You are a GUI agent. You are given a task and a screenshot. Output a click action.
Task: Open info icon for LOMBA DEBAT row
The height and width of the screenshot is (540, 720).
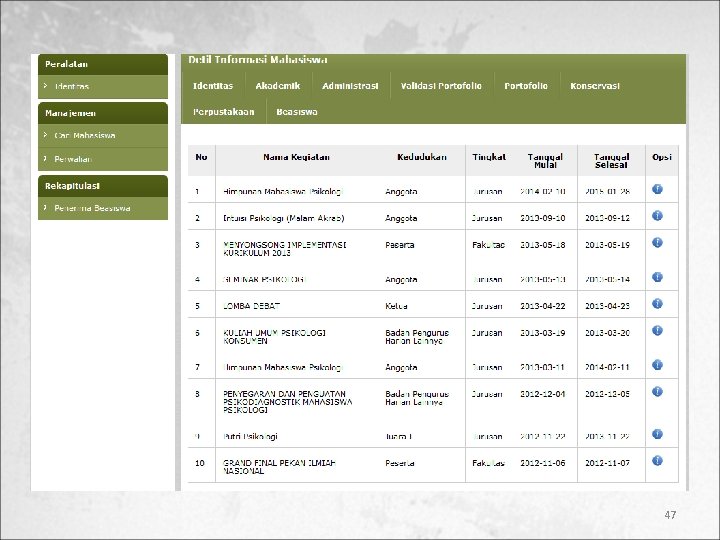click(x=657, y=304)
